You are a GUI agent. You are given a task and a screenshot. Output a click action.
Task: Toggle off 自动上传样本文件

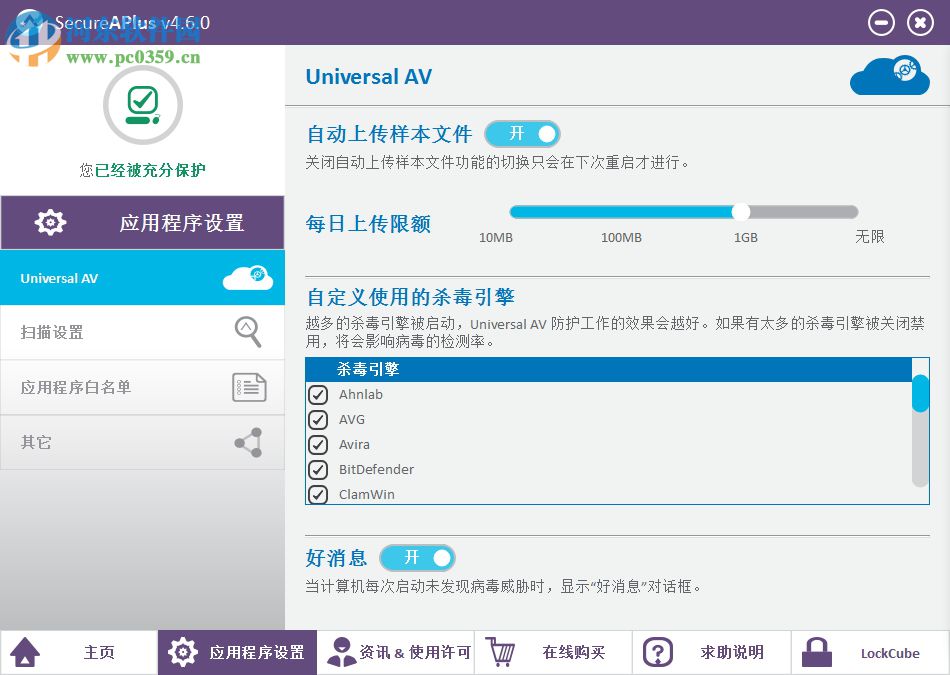(x=522, y=133)
